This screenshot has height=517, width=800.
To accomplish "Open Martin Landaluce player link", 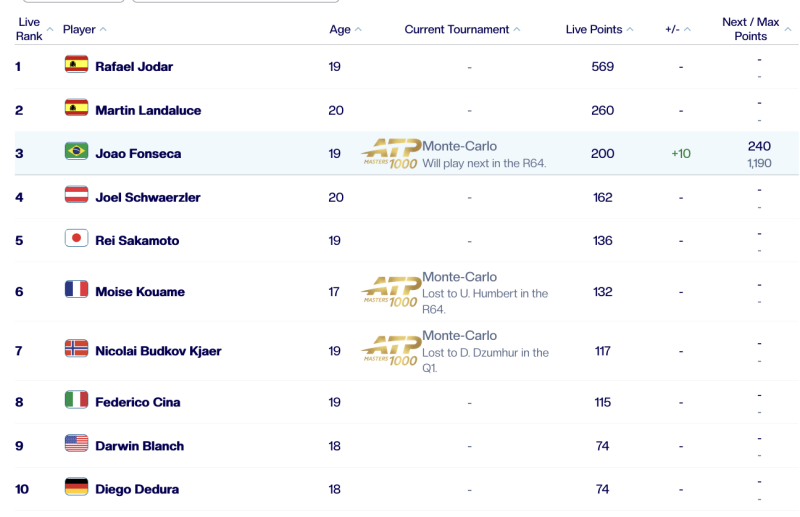I will click(x=148, y=110).
